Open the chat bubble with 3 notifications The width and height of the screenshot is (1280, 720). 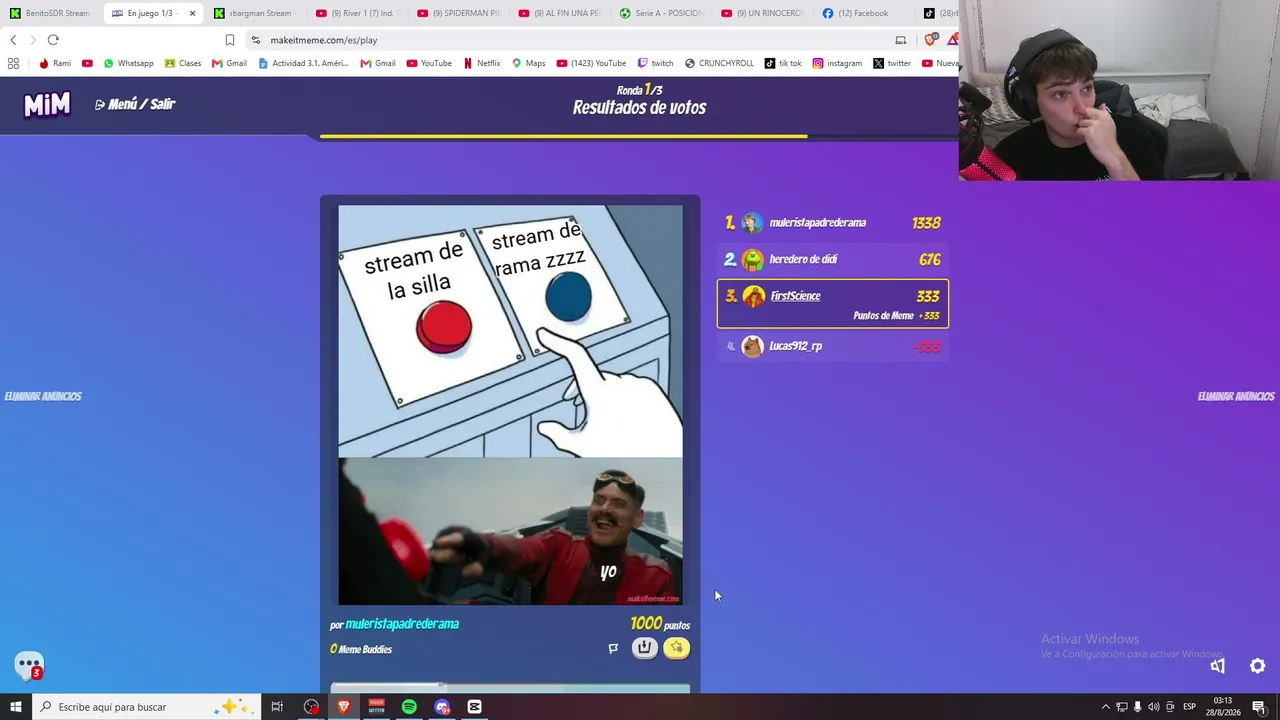tap(29, 665)
